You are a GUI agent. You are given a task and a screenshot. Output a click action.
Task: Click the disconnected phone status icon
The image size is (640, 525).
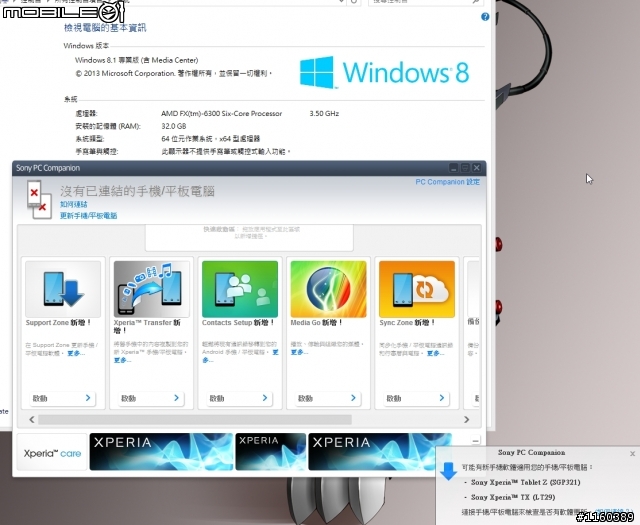(x=39, y=200)
